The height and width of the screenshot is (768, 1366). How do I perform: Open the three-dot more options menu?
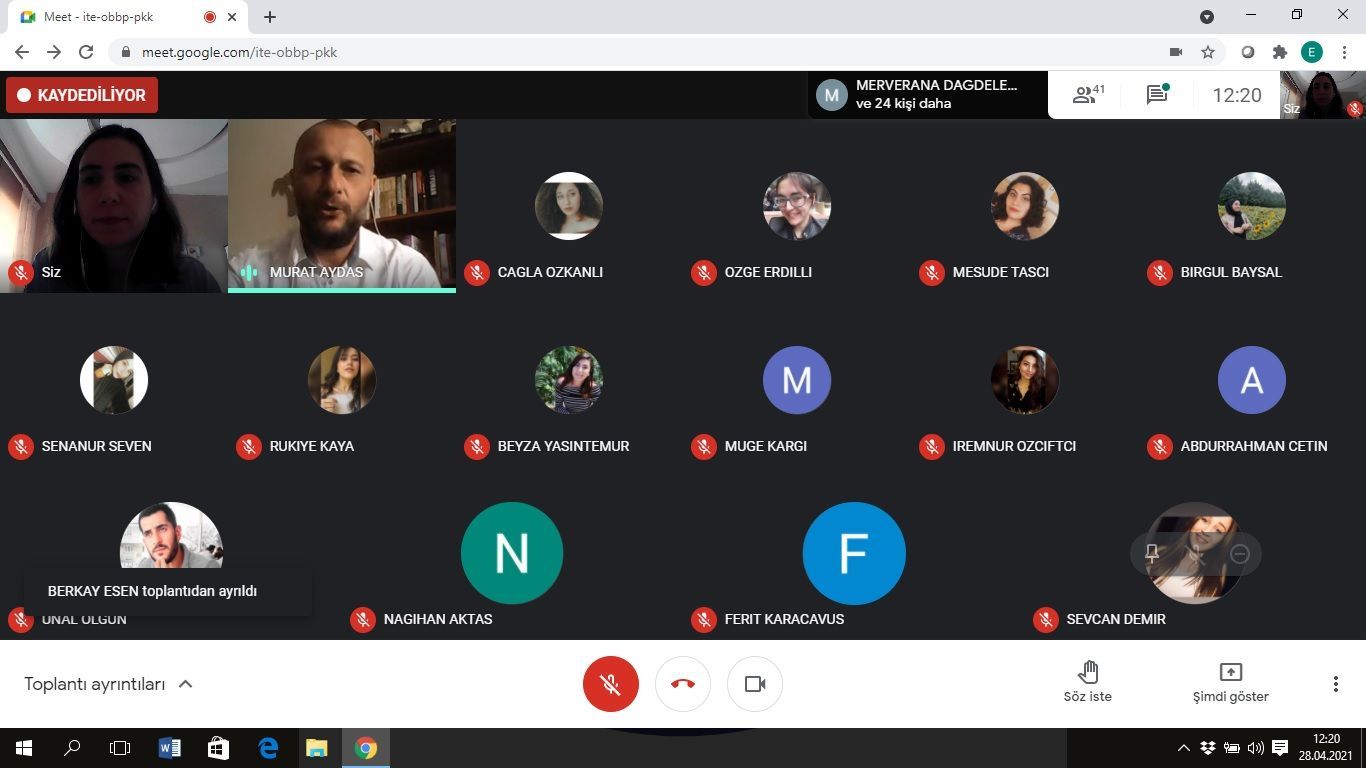[1335, 684]
